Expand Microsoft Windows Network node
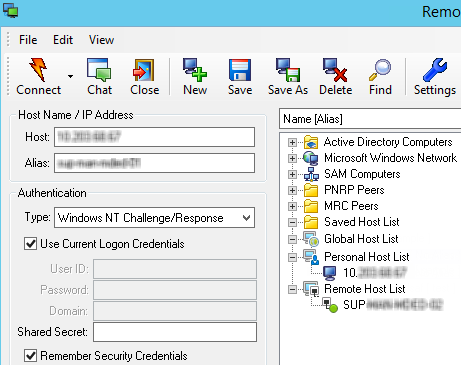Image resolution: width=461 pixels, height=365 pixels. coord(292,158)
